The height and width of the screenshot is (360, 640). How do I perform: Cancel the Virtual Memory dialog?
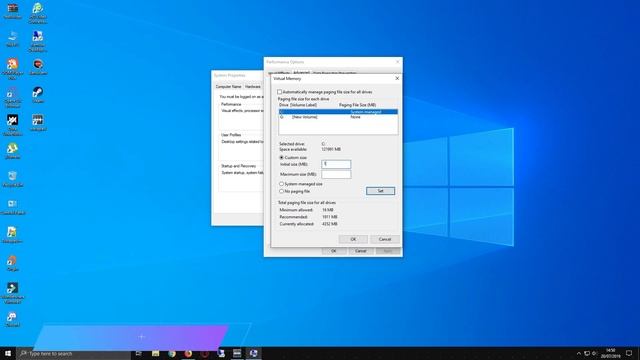click(384, 239)
